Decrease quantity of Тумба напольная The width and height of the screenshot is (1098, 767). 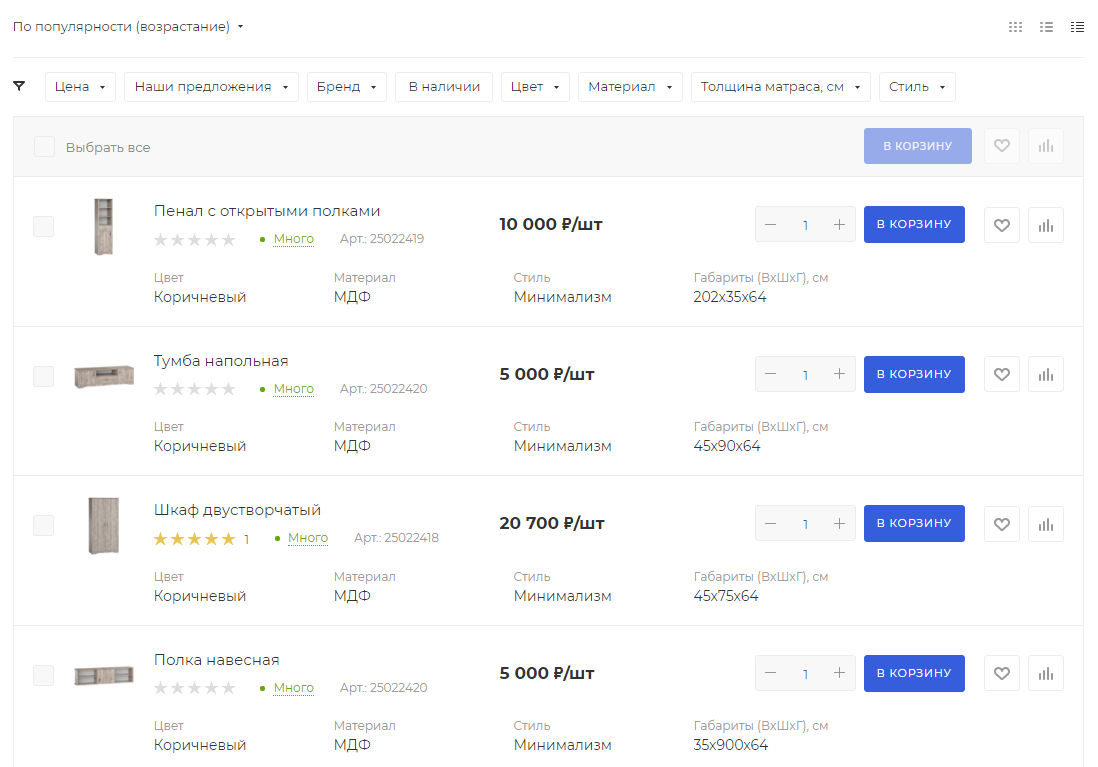point(771,374)
